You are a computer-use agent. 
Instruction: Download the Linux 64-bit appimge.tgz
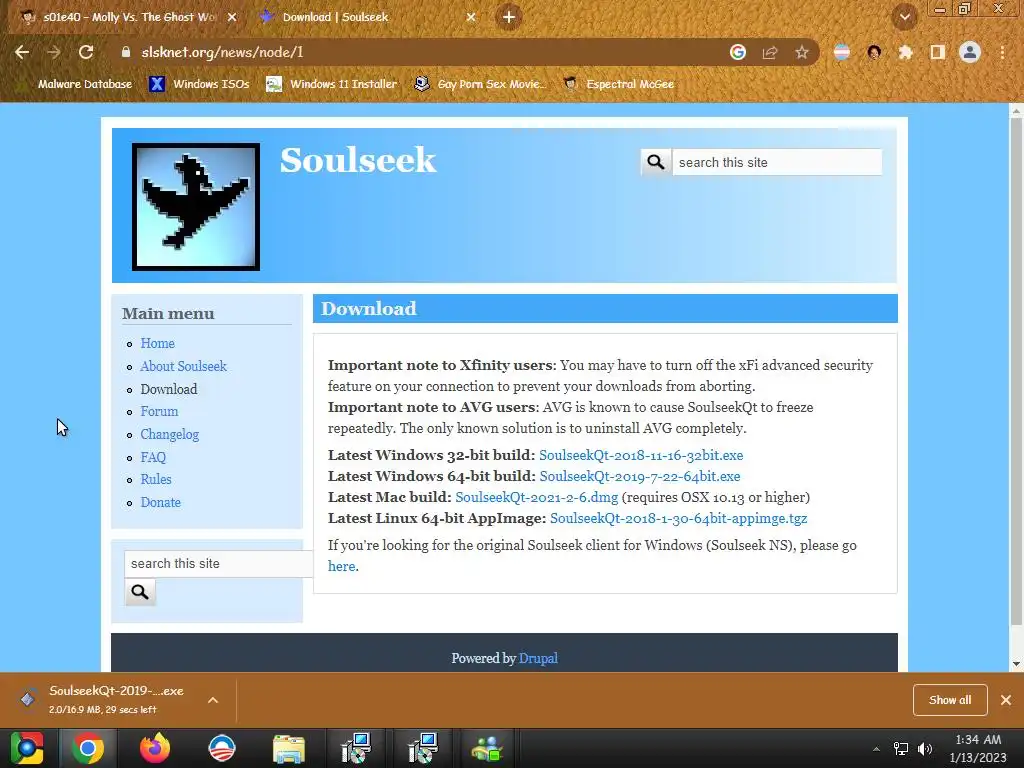[679, 518]
